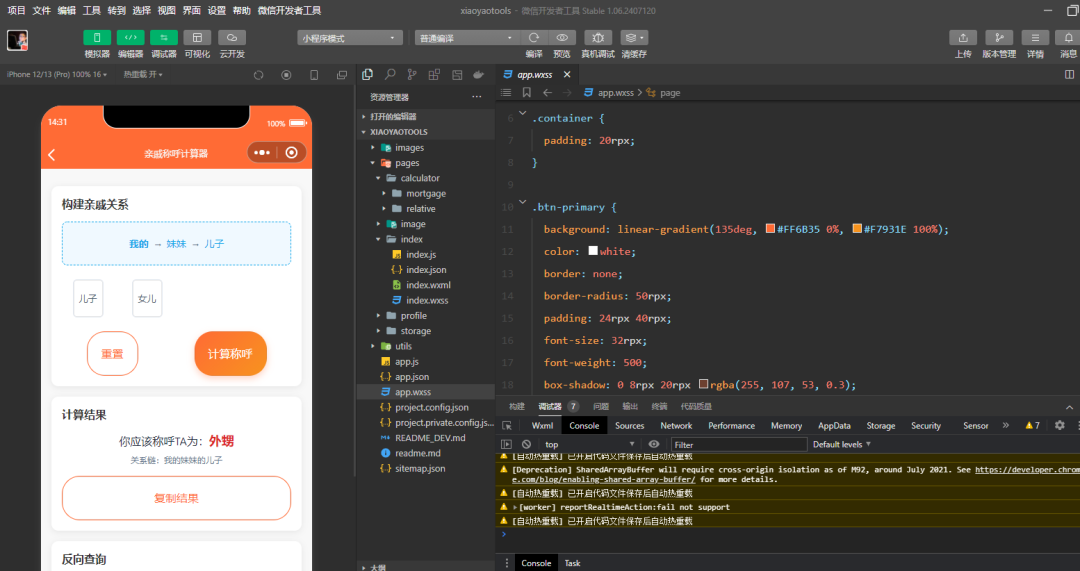The image size is (1080, 571).
Task: Click the simulator phone device icon
Action: 314,75
